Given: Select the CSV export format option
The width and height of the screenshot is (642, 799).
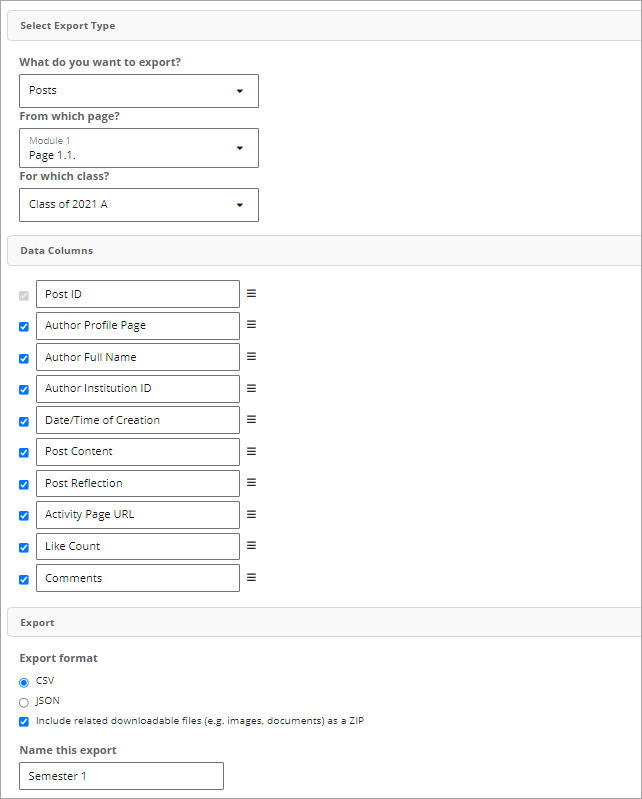Looking at the screenshot, I should (x=24, y=682).
